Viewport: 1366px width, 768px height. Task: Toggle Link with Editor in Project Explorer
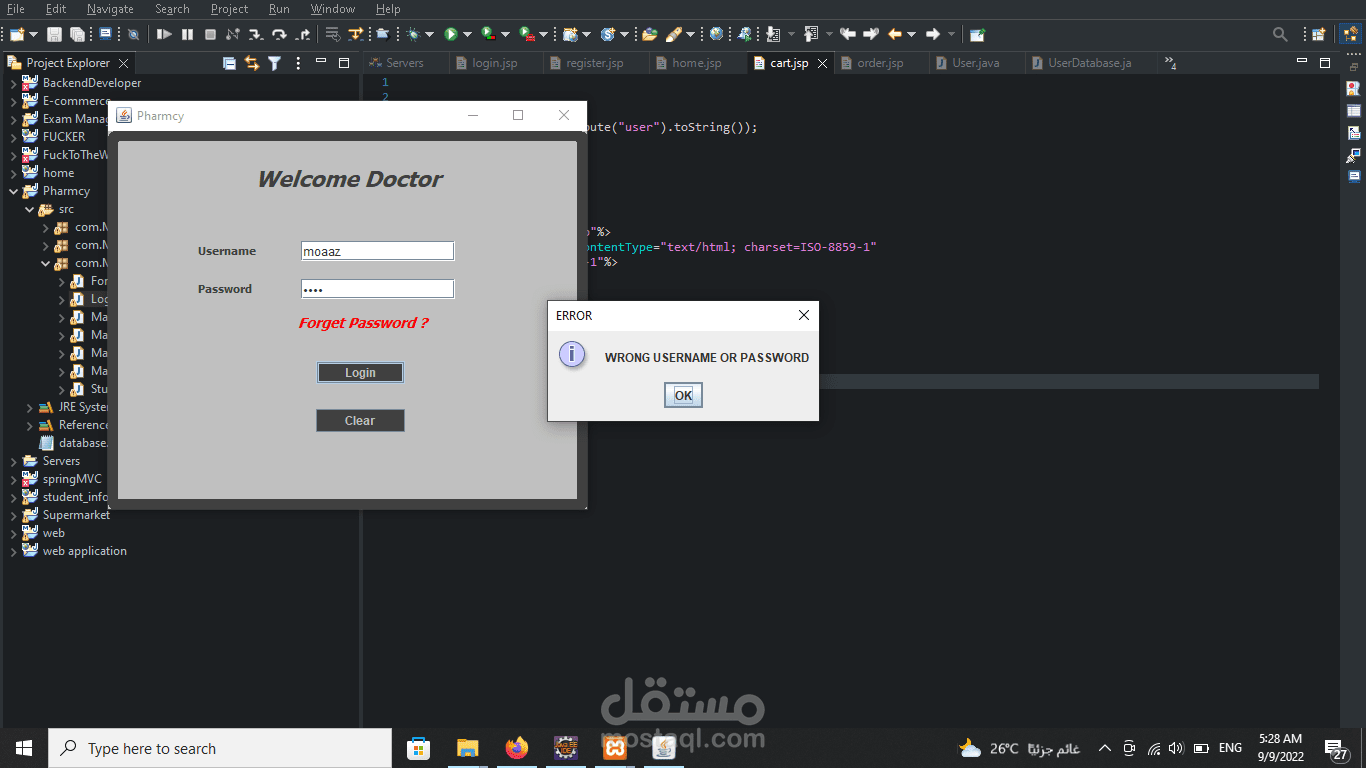252,63
